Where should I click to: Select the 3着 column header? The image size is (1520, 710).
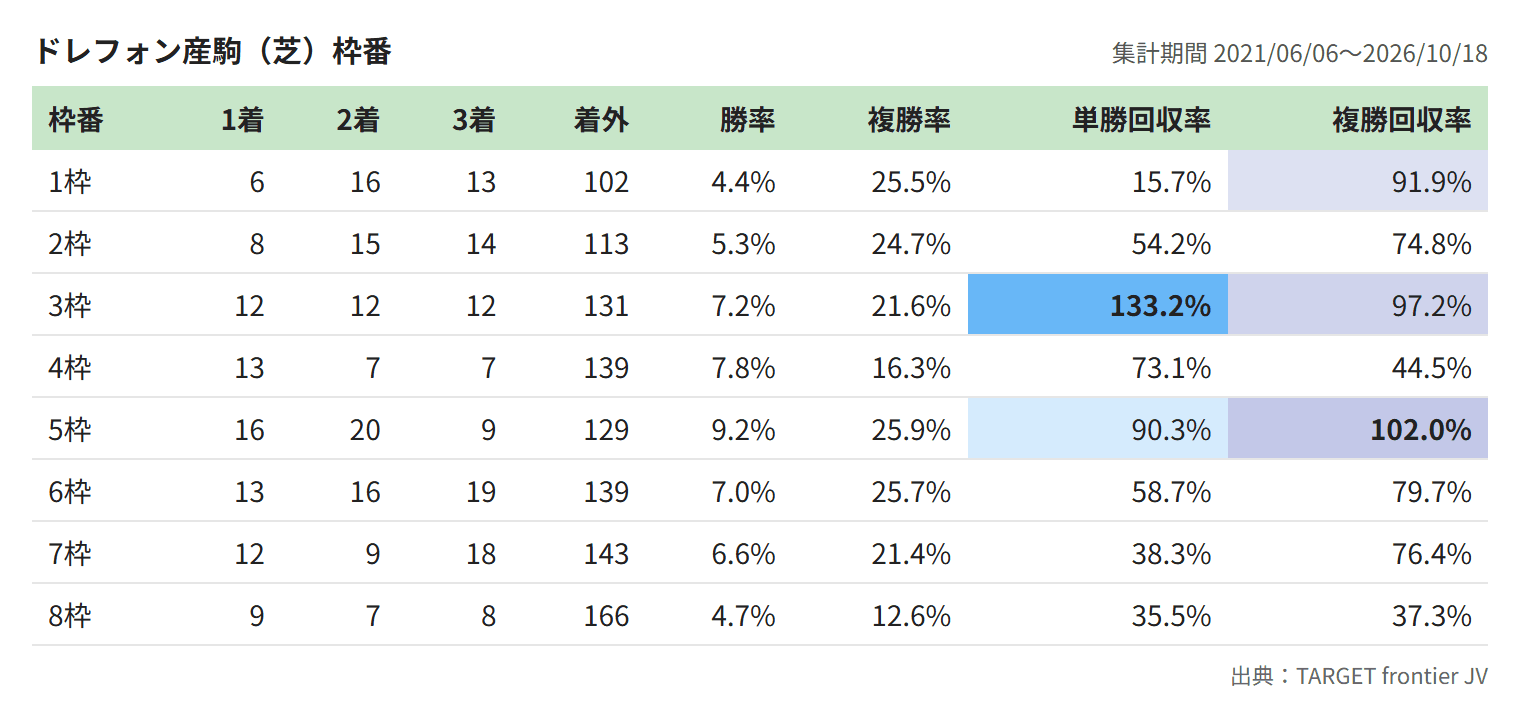click(x=474, y=121)
